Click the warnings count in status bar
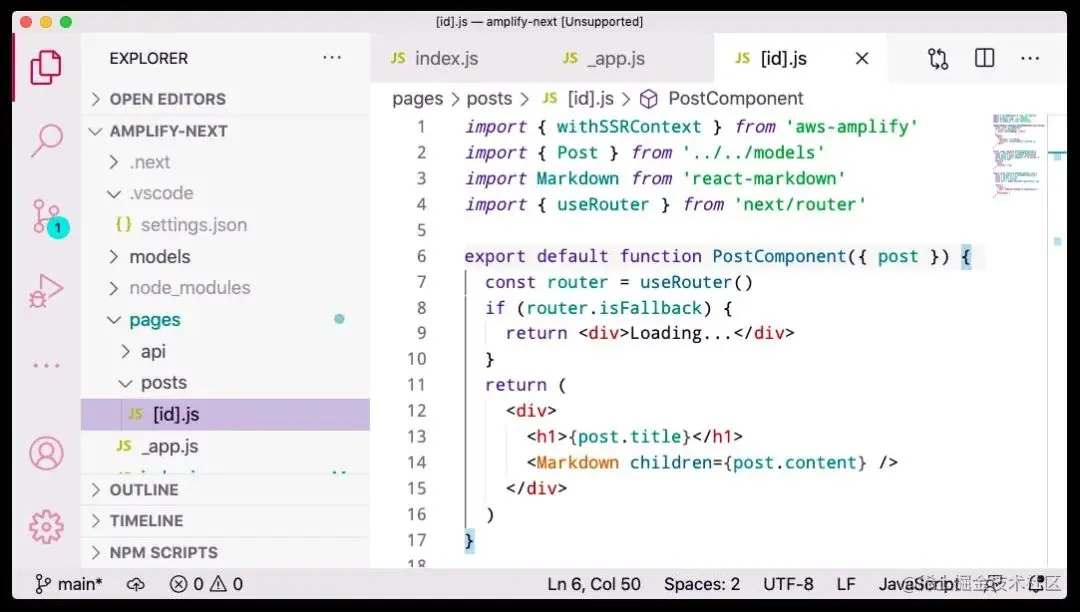 click(227, 584)
